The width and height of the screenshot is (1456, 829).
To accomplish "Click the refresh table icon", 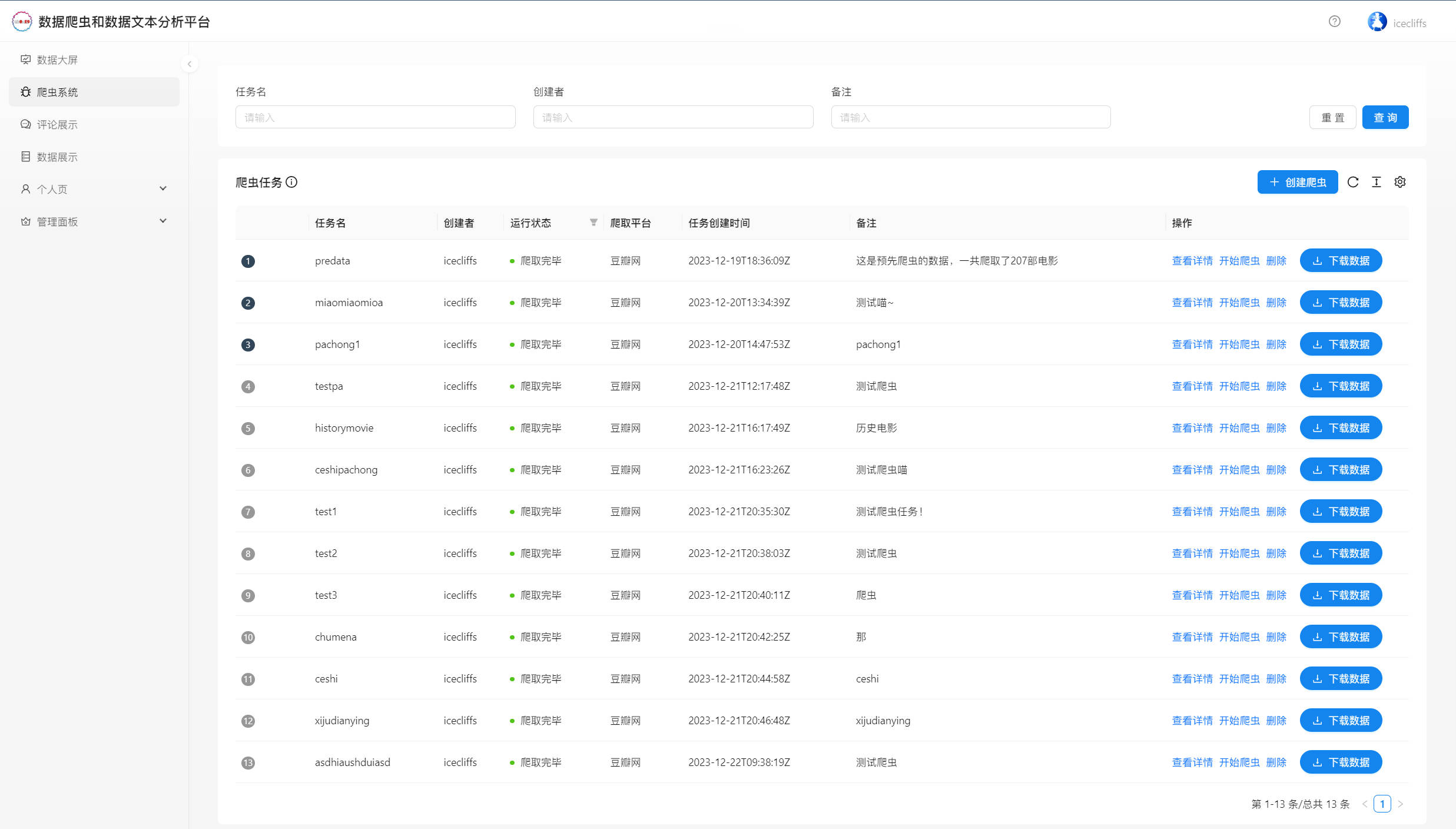I will tap(1353, 182).
